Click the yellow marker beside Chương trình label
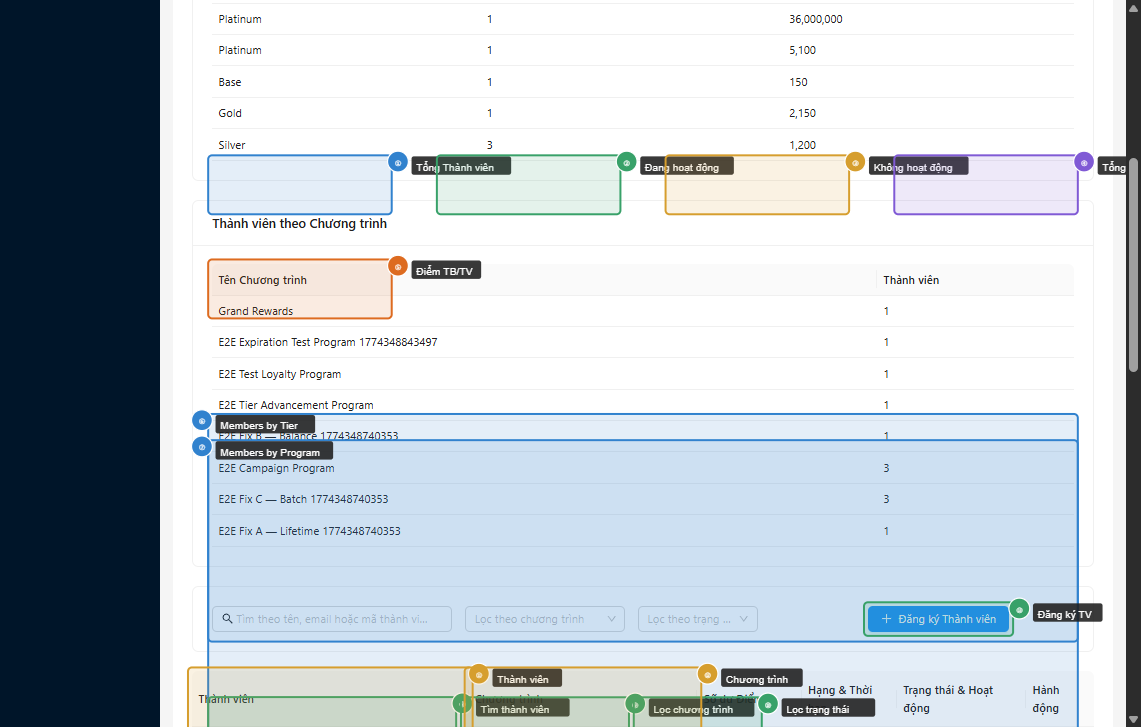 tap(707, 675)
